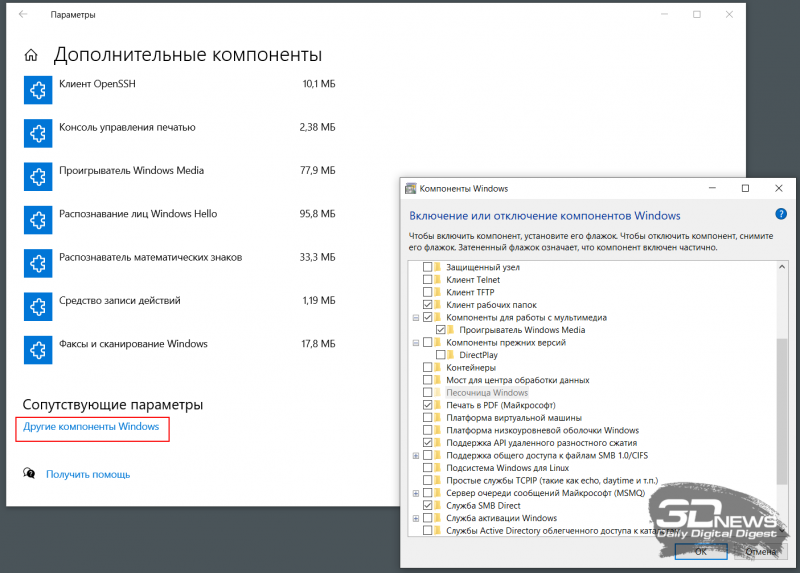This screenshot has height=573, width=800.
Task: Click the Факсы и сканирование Windows icon
Action: click(37, 348)
